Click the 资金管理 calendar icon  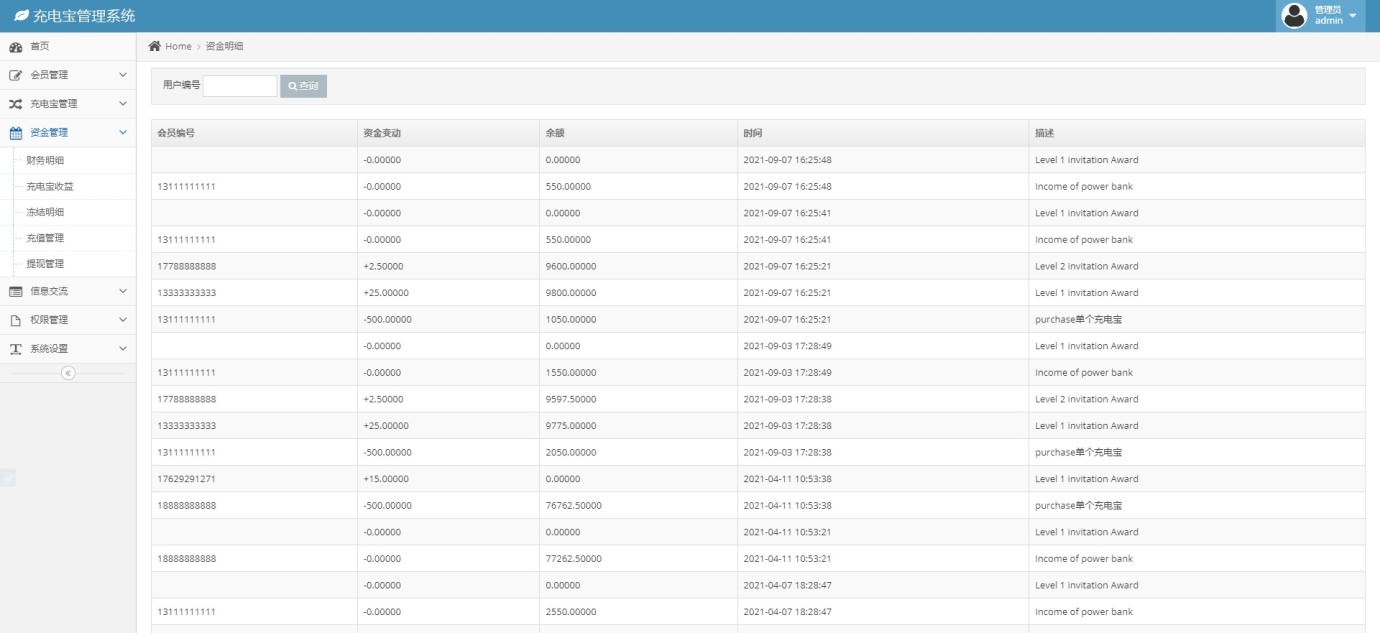click(16, 133)
